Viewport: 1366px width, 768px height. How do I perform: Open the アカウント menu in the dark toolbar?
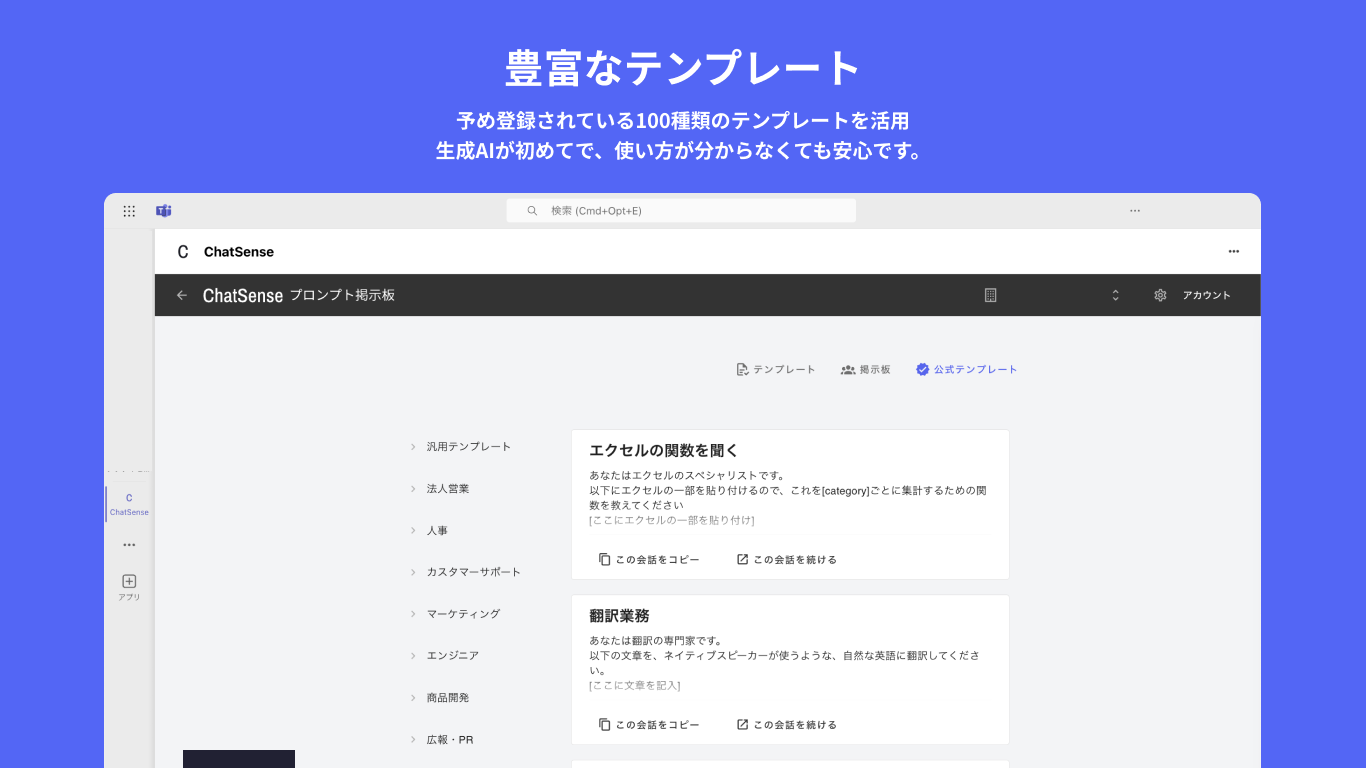[1207, 295]
